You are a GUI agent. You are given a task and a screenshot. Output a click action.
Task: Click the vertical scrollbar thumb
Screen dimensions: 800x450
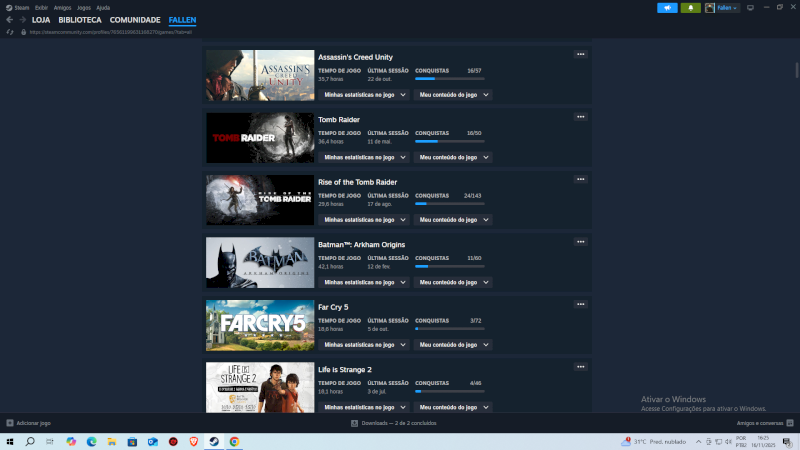[x=796, y=70]
